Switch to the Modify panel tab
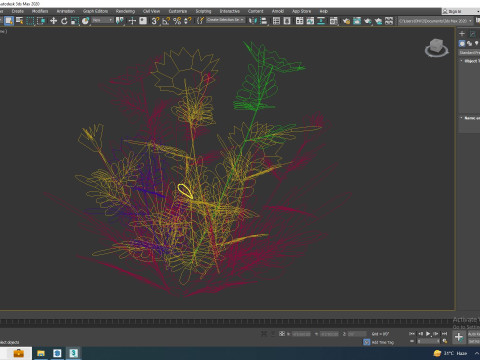The image size is (480, 360). 473,33
